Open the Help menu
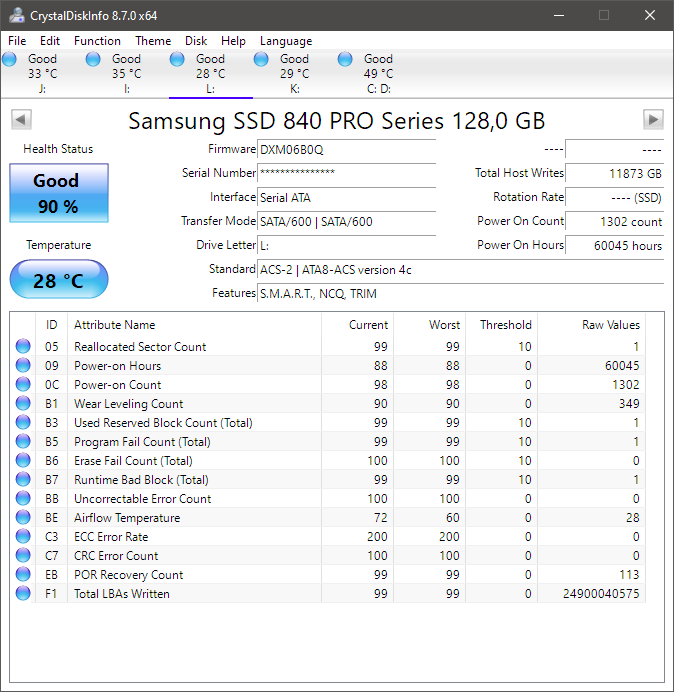This screenshot has height=692, width=674. (233, 41)
